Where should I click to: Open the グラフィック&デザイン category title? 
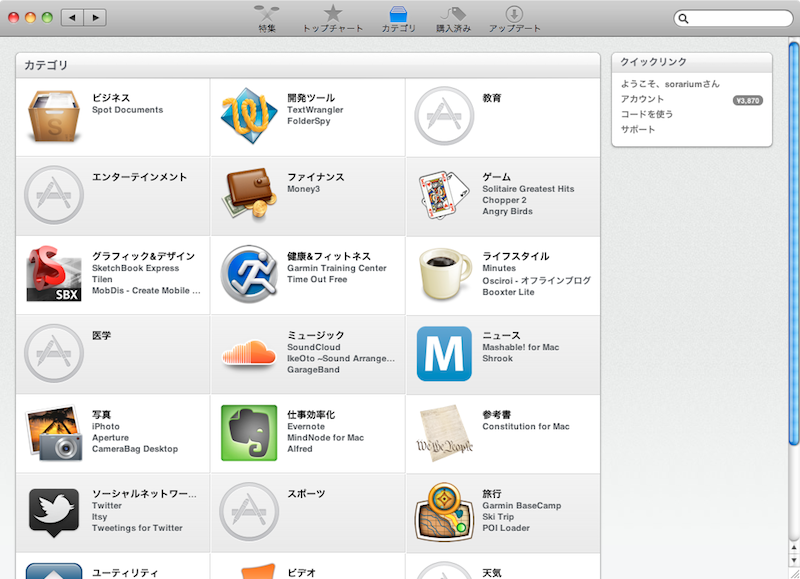[143, 256]
